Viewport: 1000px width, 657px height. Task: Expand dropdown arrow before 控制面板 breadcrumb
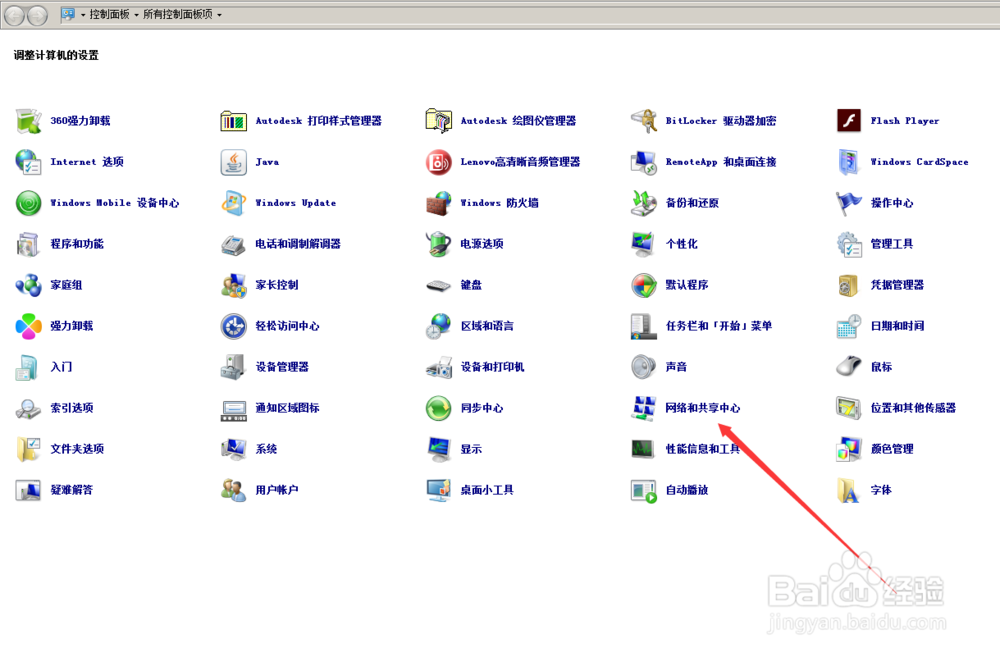click(x=83, y=15)
